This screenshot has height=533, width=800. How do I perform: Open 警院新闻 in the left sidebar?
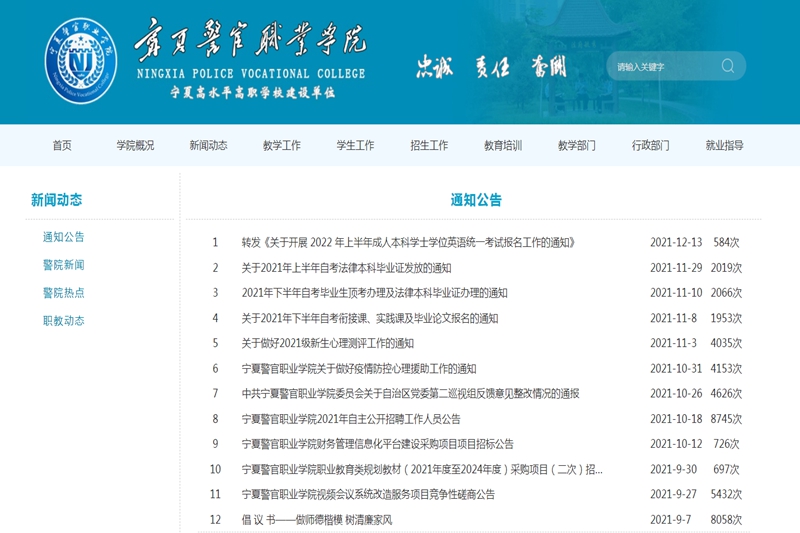pyautogui.click(x=64, y=265)
